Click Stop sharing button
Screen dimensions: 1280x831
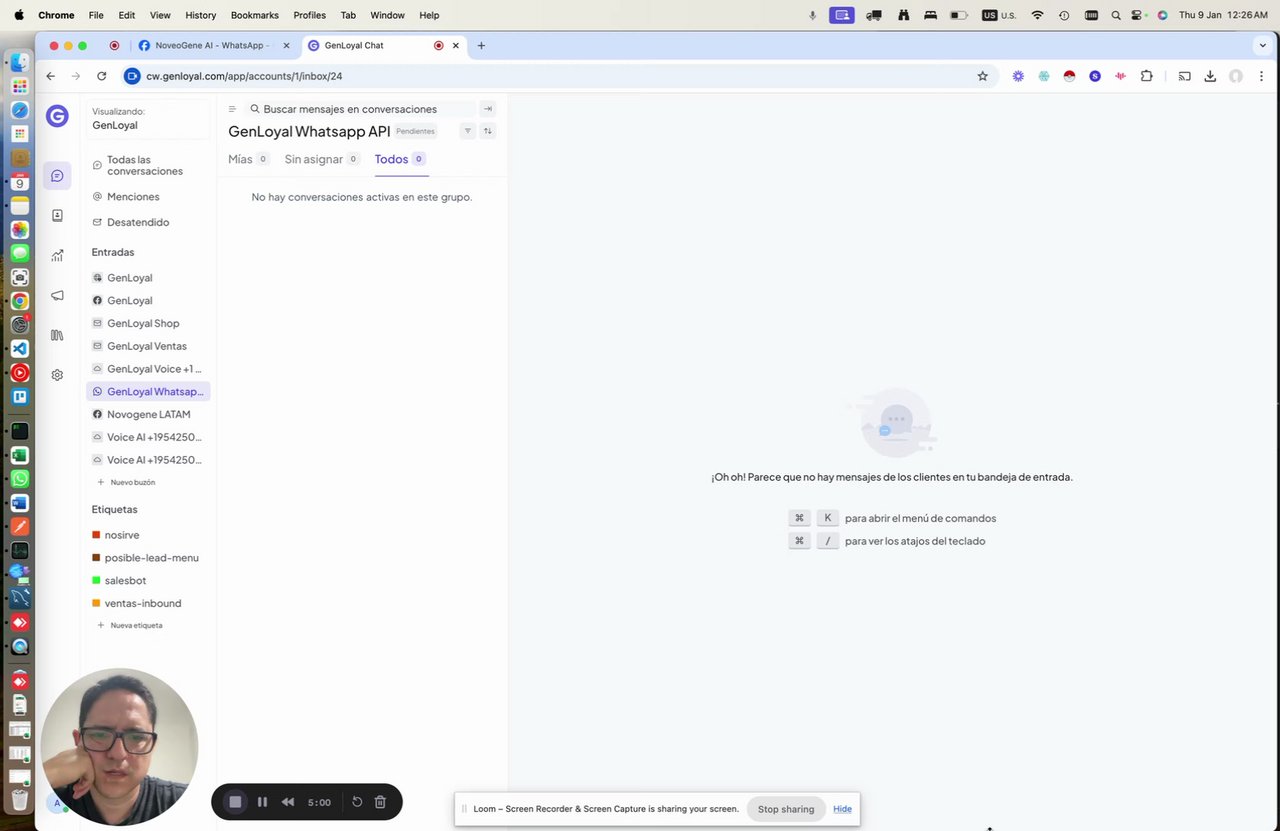click(x=786, y=809)
